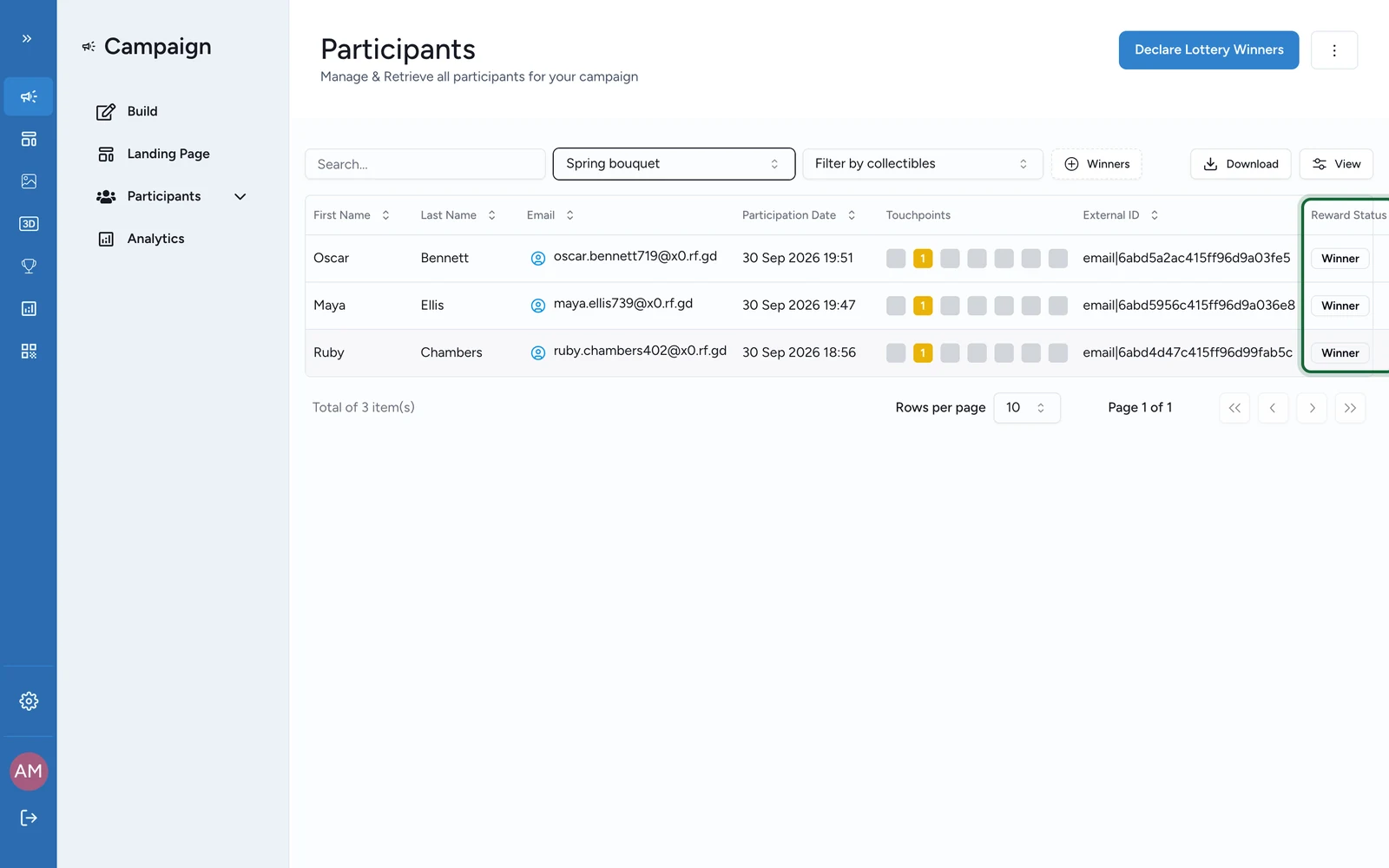Sort by Email column
Screen dimensions: 1389x868
(x=550, y=215)
